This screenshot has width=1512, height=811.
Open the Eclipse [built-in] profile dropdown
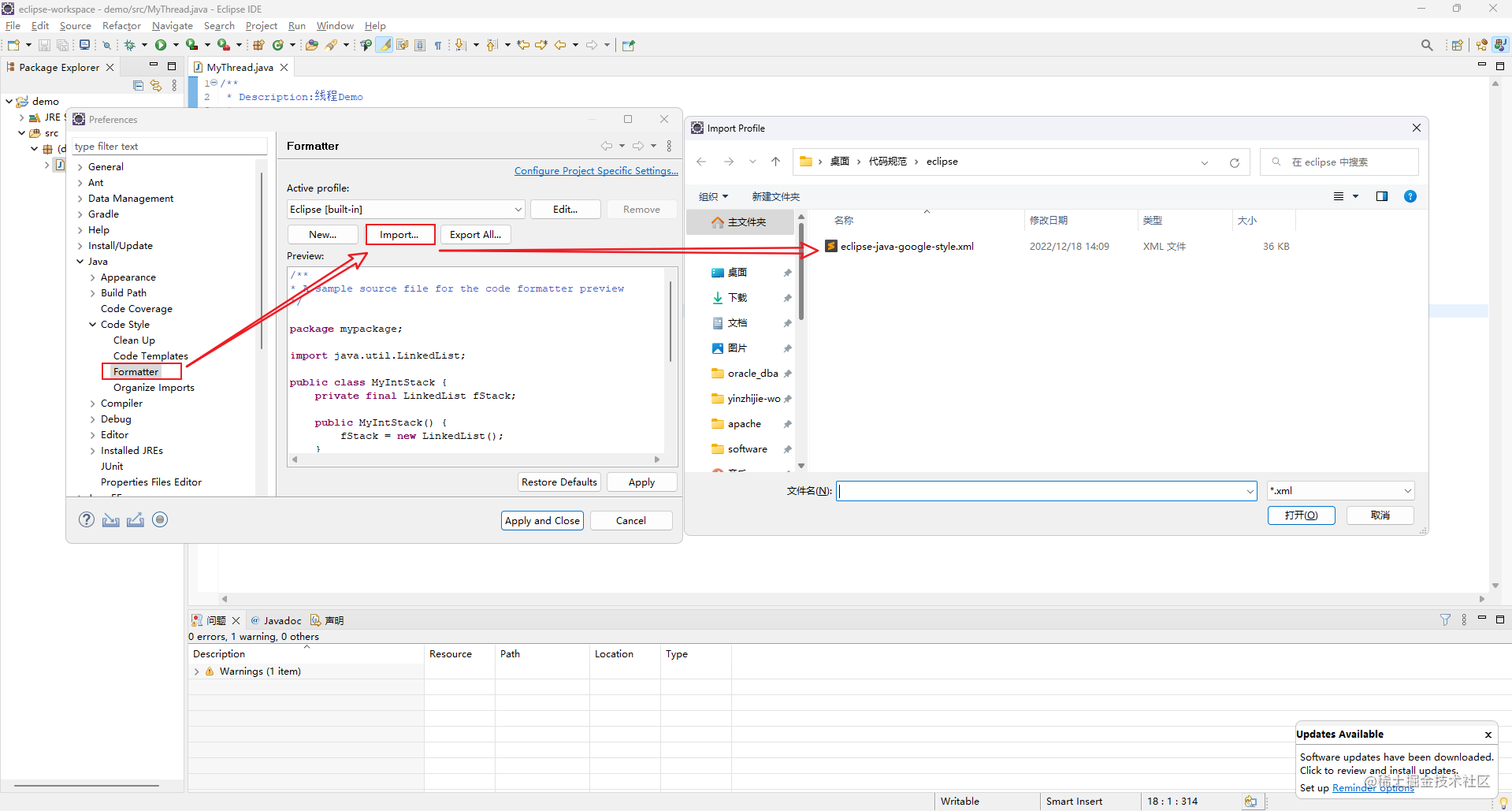517,209
